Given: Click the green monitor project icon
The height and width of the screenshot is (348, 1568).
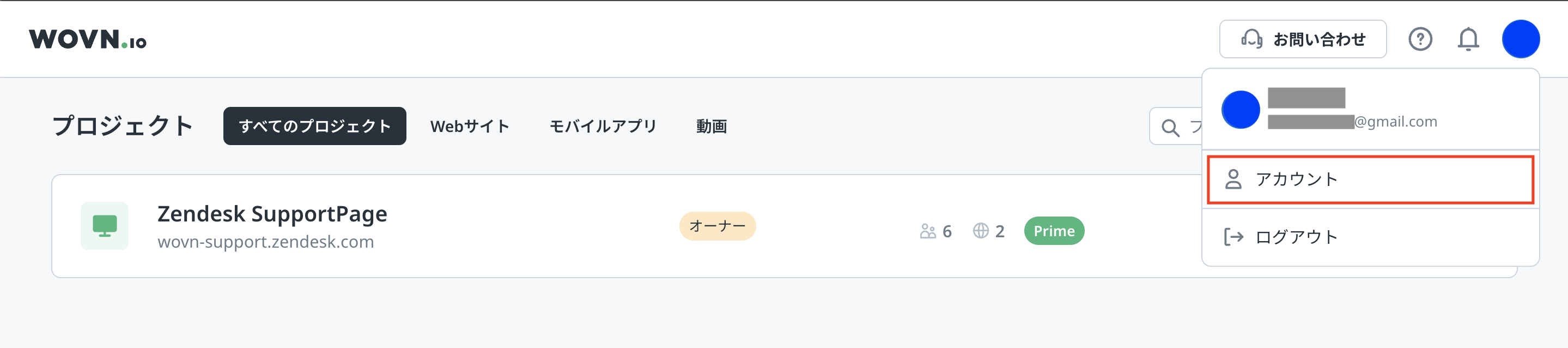Looking at the screenshot, I should pyautogui.click(x=105, y=225).
